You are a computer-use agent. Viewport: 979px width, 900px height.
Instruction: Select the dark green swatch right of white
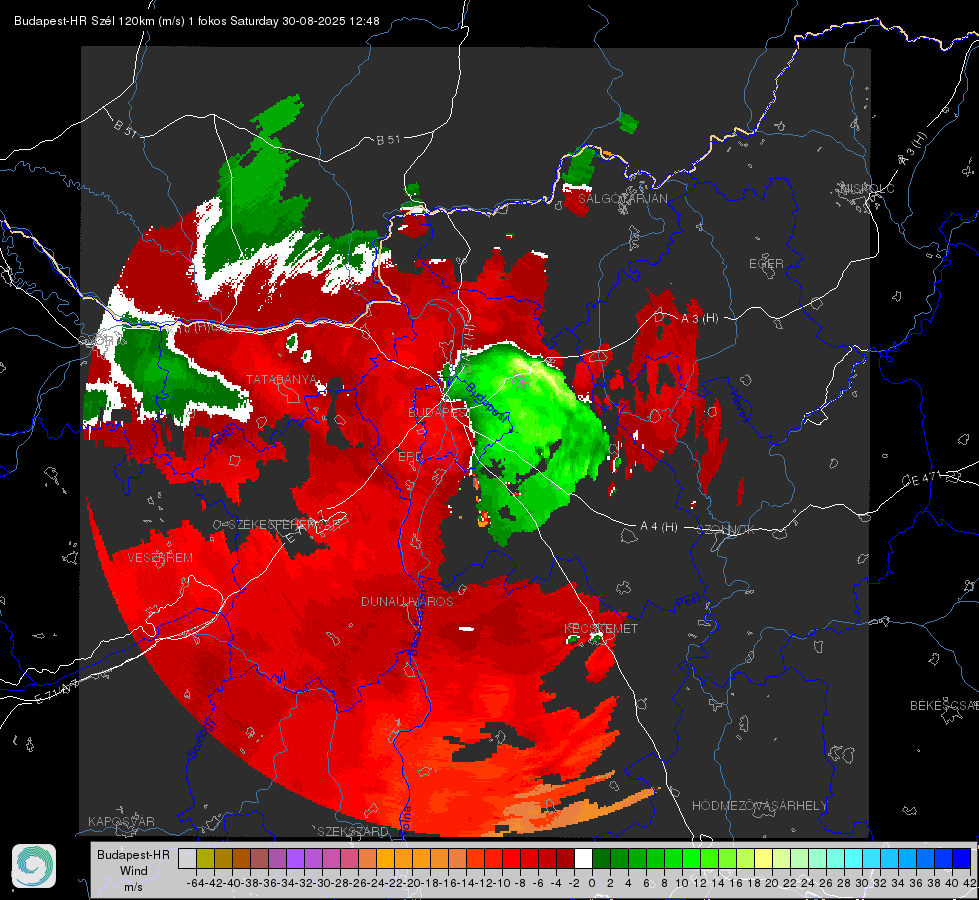(x=601, y=858)
